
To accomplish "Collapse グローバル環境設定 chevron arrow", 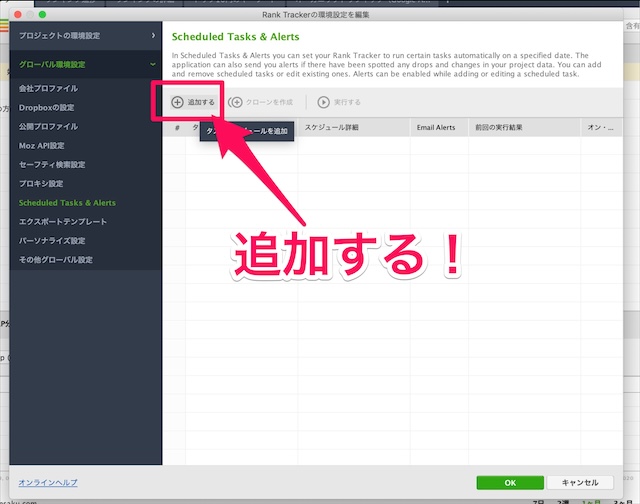I will click(153, 64).
